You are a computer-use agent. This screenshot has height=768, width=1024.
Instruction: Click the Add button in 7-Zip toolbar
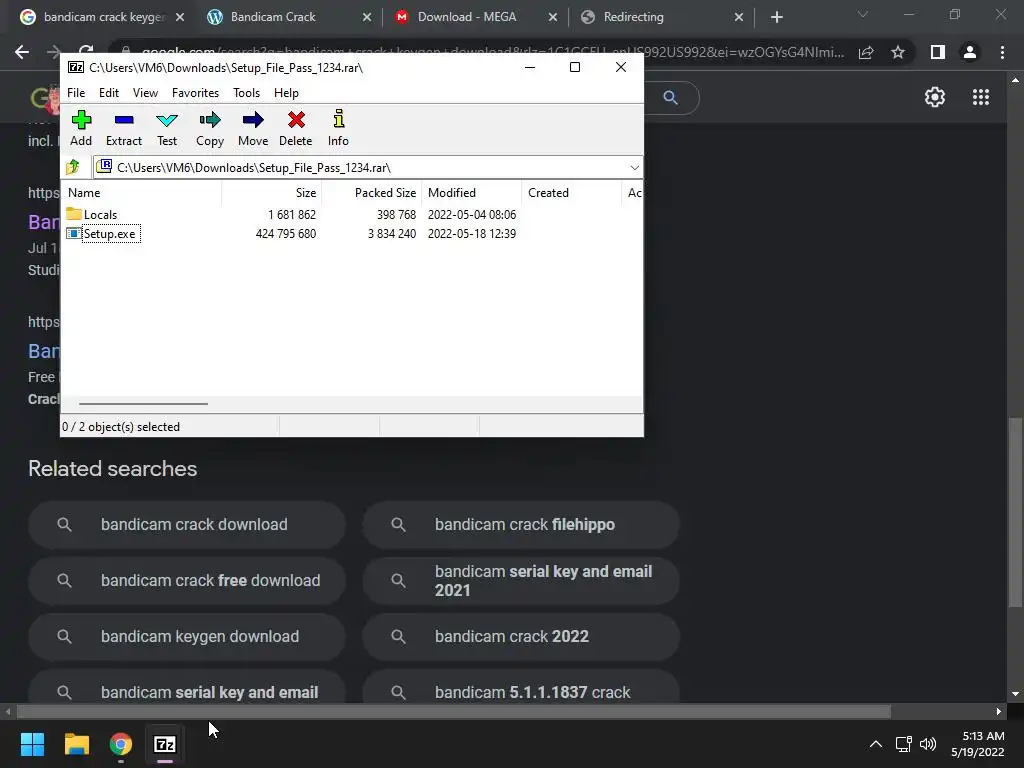click(x=81, y=128)
